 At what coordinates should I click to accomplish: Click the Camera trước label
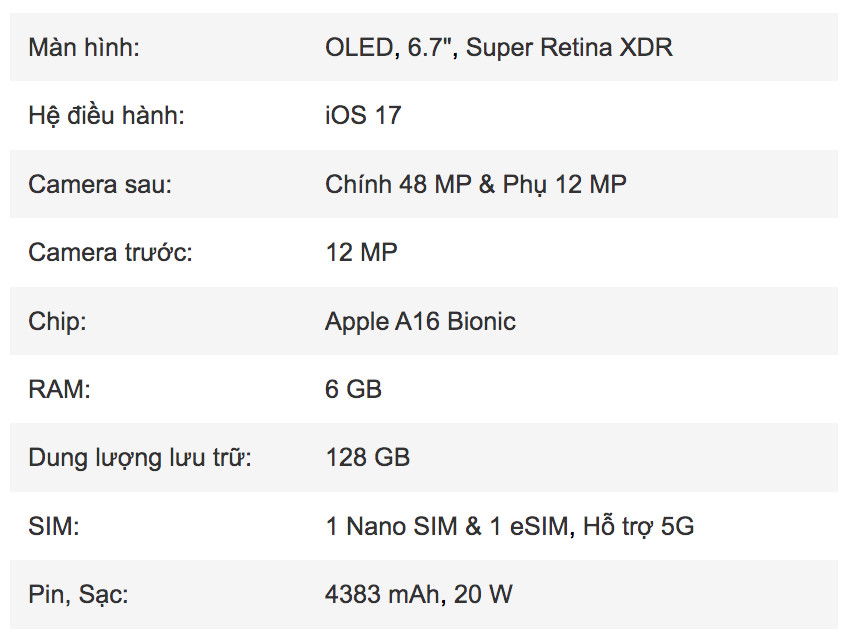point(110,253)
